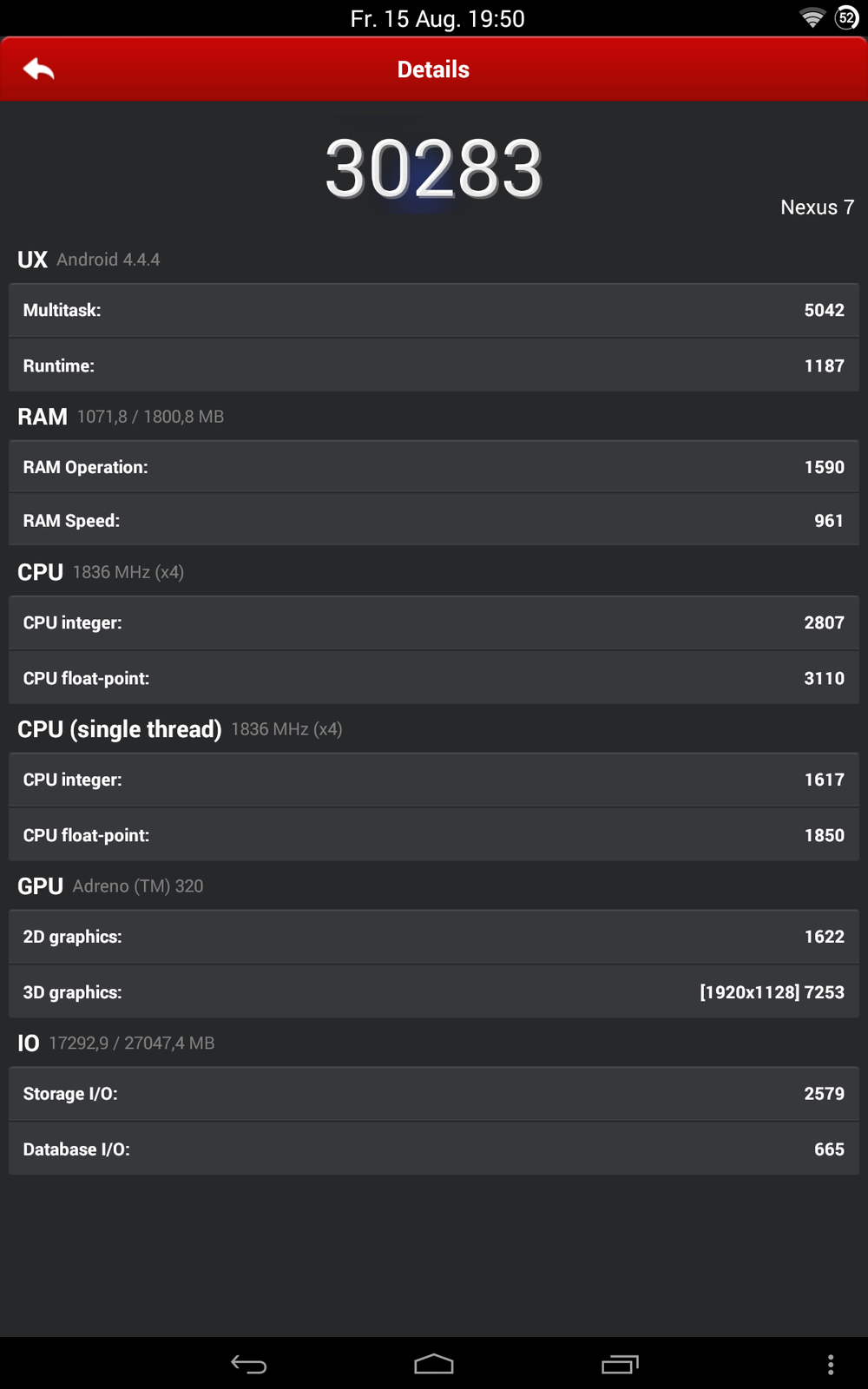This screenshot has height=1389, width=868.
Task: Tap the Storage I/O row
Action: point(434,1094)
